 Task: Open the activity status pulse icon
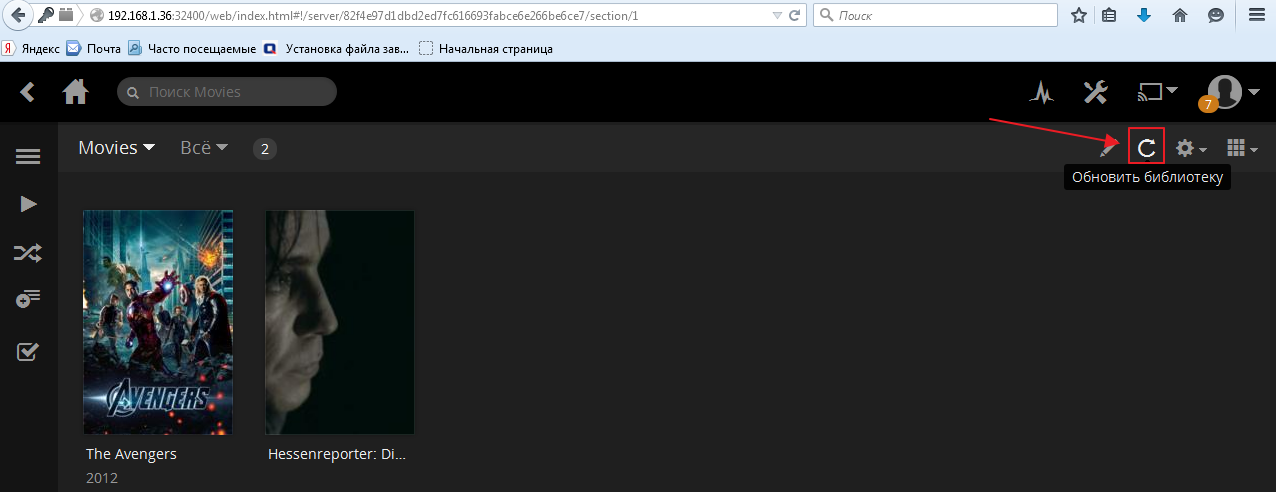click(1042, 93)
